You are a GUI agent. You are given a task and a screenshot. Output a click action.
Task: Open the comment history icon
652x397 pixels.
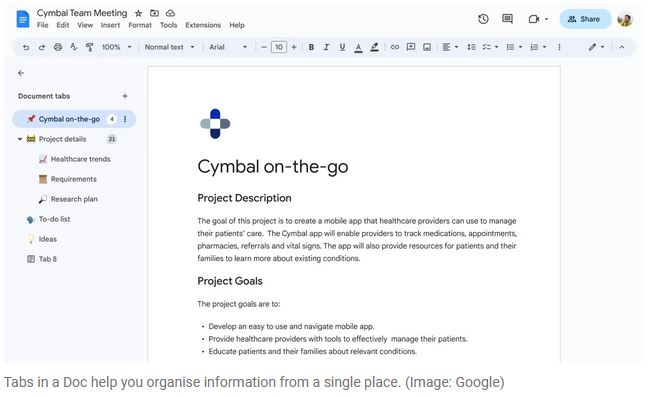(x=507, y=19)
